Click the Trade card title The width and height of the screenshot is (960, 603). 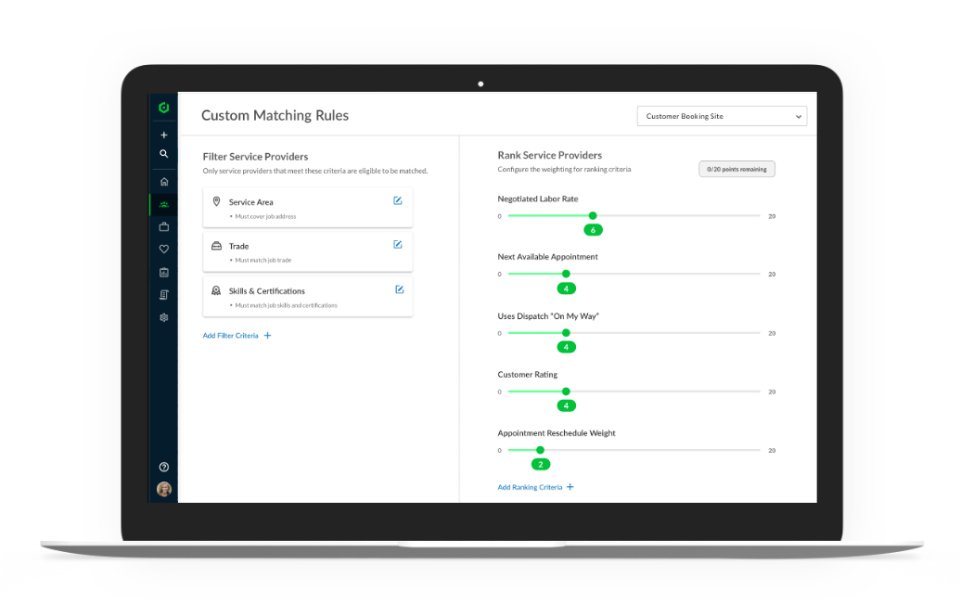(x=239, y=246)
